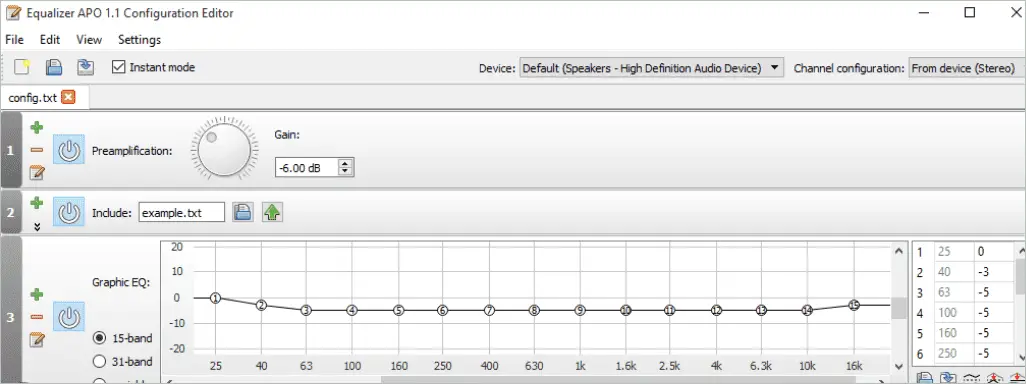Click the EQ graph vertical scroll-up arrow
The height and width of the screenshot is (384, 1026).
pyautogui.click(x=899, y=251)
